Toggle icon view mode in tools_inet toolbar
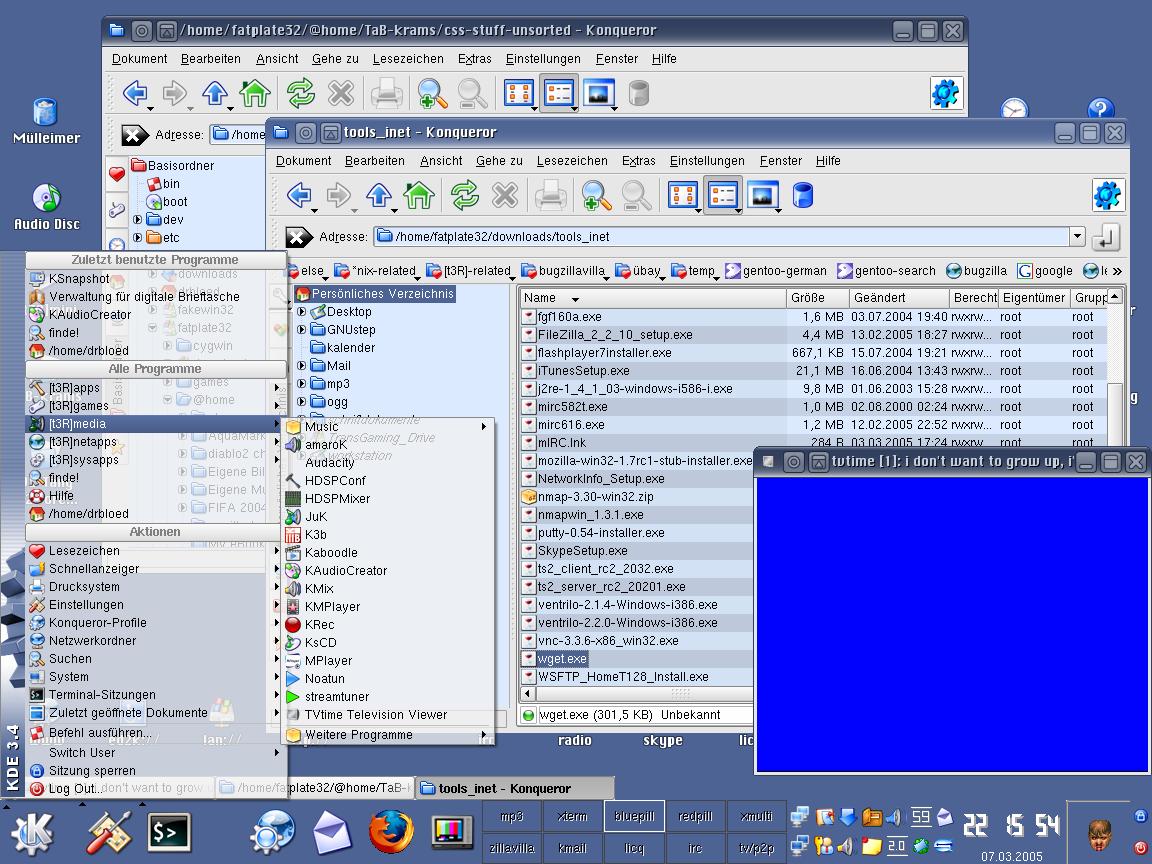The height and width of the screenshot is (864, 1152). (683, 195)
